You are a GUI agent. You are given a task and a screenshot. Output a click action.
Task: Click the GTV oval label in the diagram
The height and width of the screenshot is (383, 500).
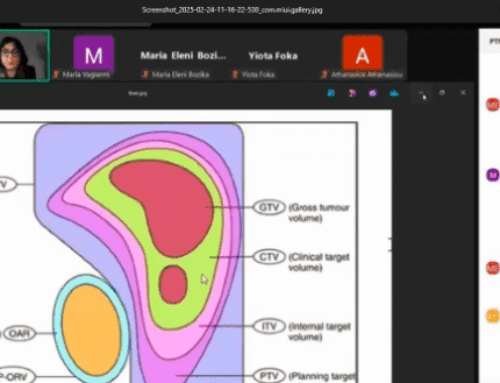(269, 207)
